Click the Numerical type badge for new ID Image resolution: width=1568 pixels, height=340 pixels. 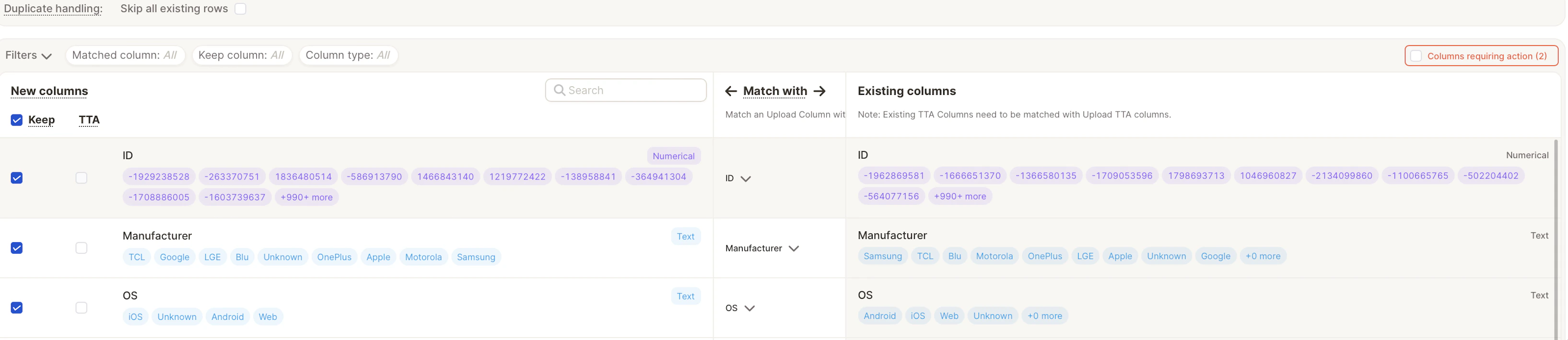673,156
